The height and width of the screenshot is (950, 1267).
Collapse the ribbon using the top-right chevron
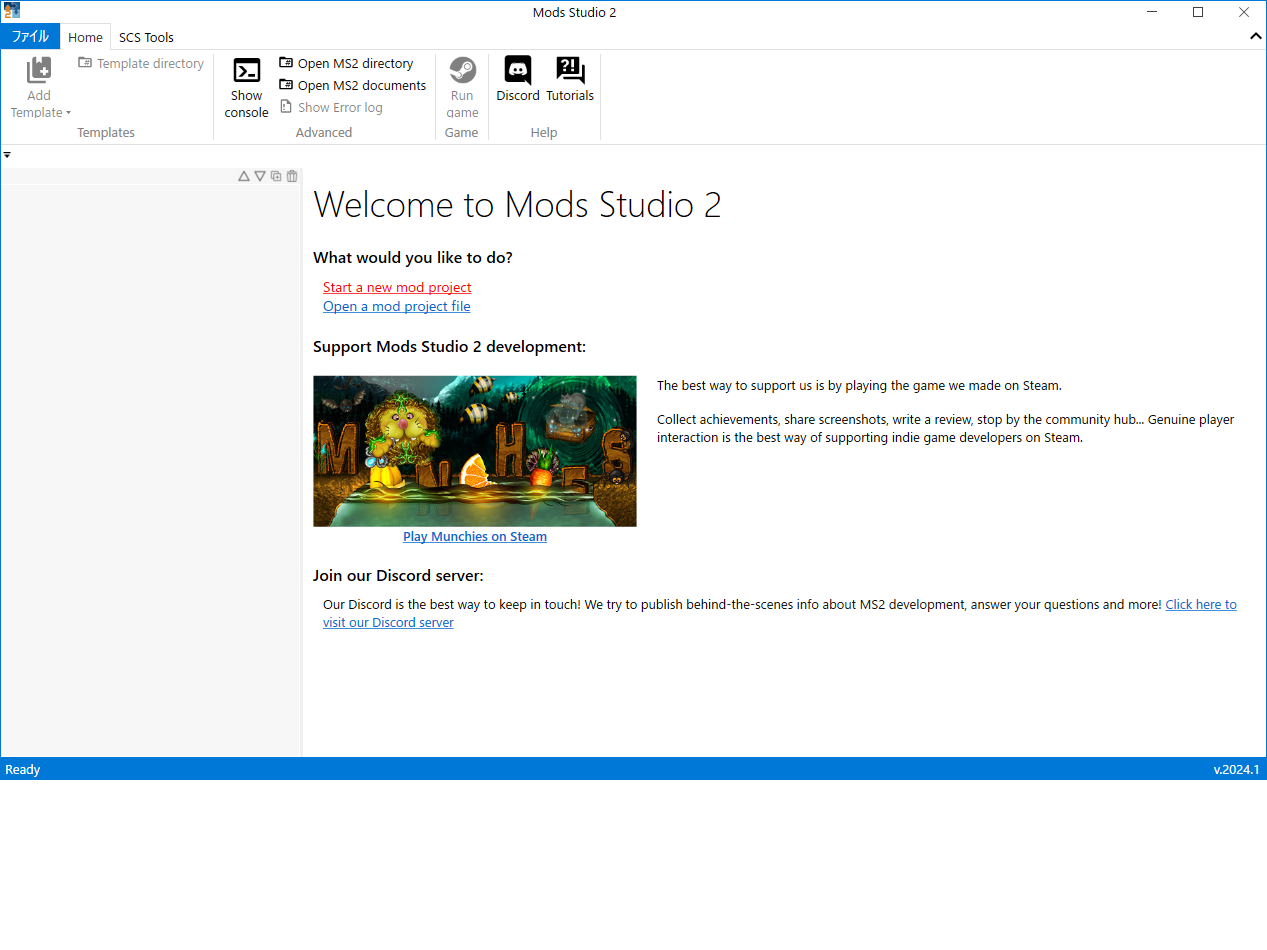pos(1256,37)
